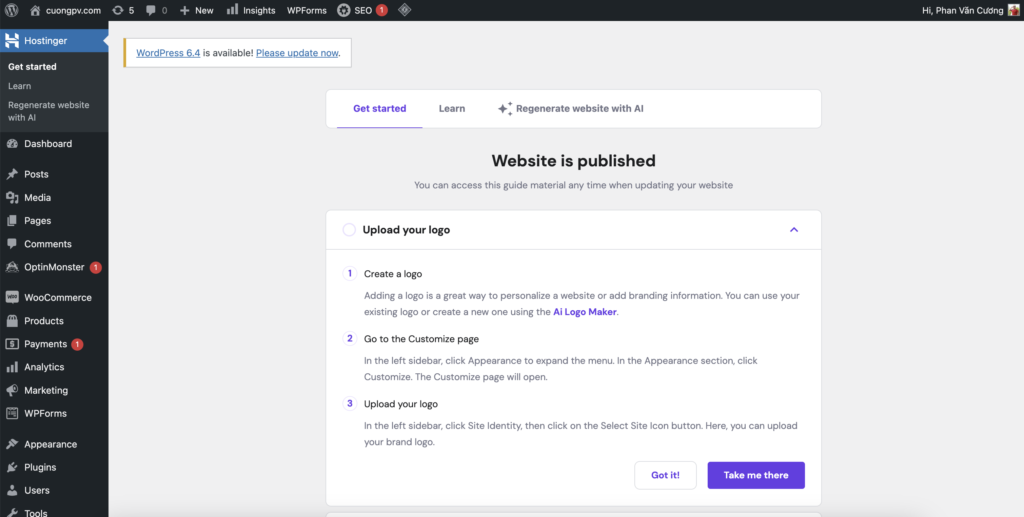Viewport: 1024px width, 517px height.
Task: Click the SEO red notification badge
Action: (x=381, y=10)
